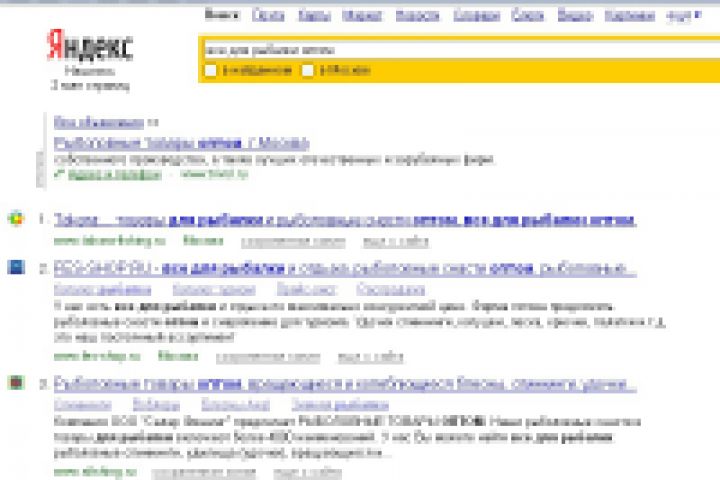Open 'ещё с сайта' link of first result
Screen dimensions: 720x480
[x=396, y=242]
